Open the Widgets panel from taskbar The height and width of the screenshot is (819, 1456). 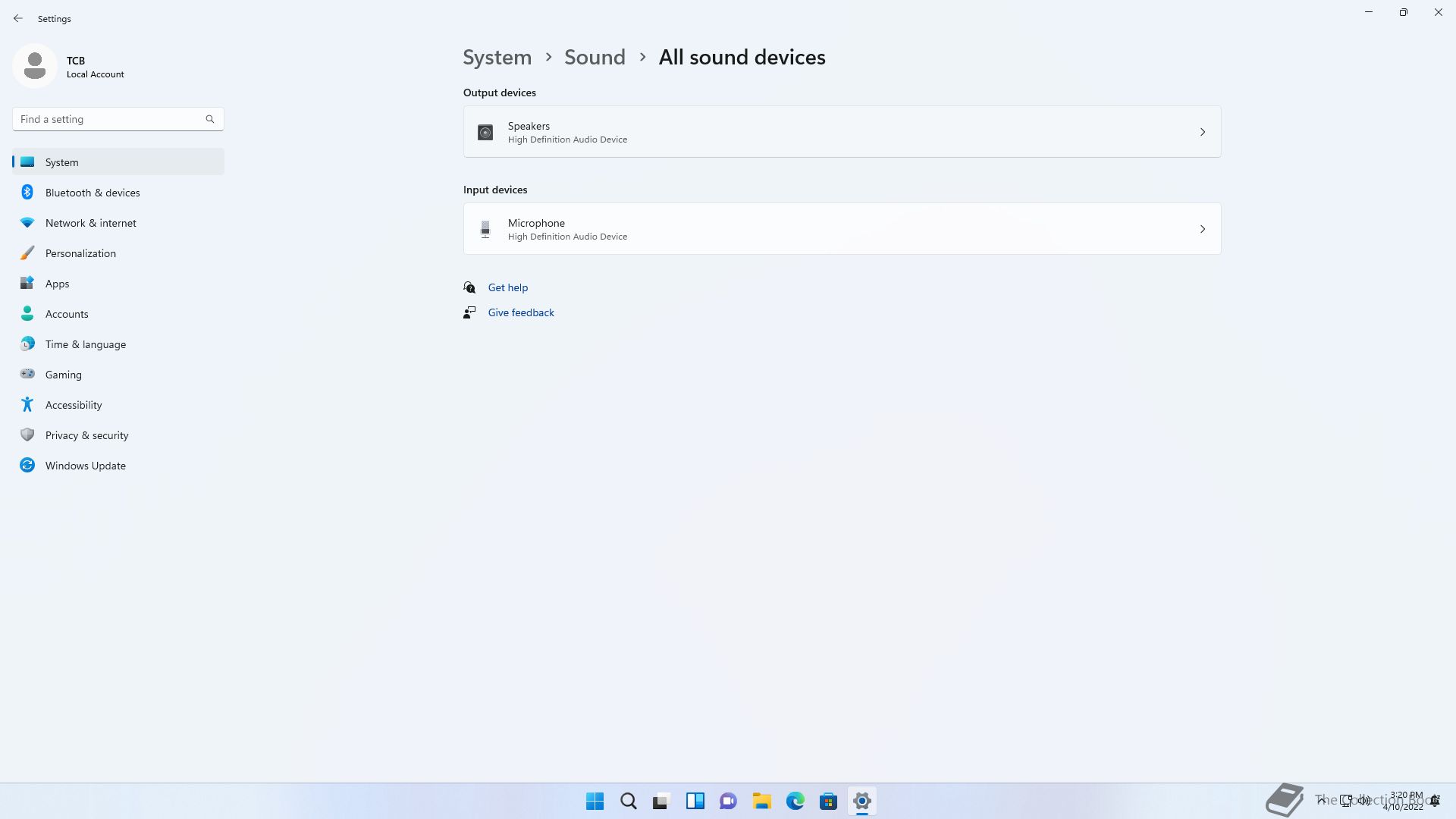click(x=695, y=801)
